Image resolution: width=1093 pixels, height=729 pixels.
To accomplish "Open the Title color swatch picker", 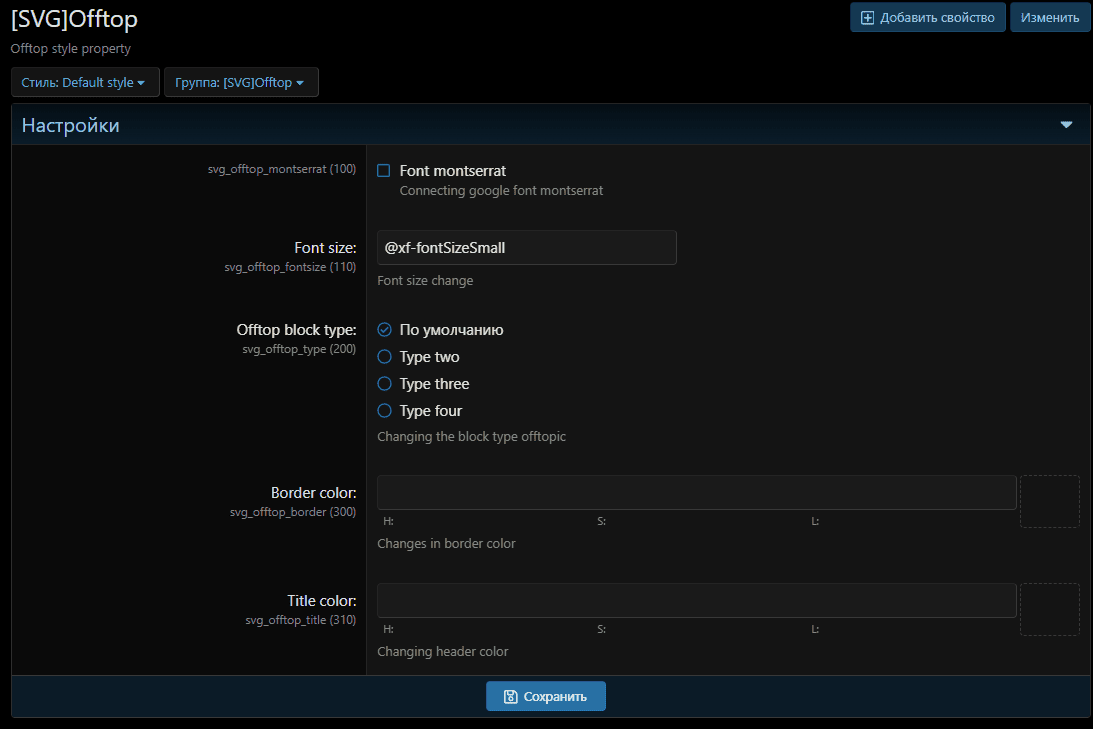I will pyautogui.click(x=1049, y=609).
